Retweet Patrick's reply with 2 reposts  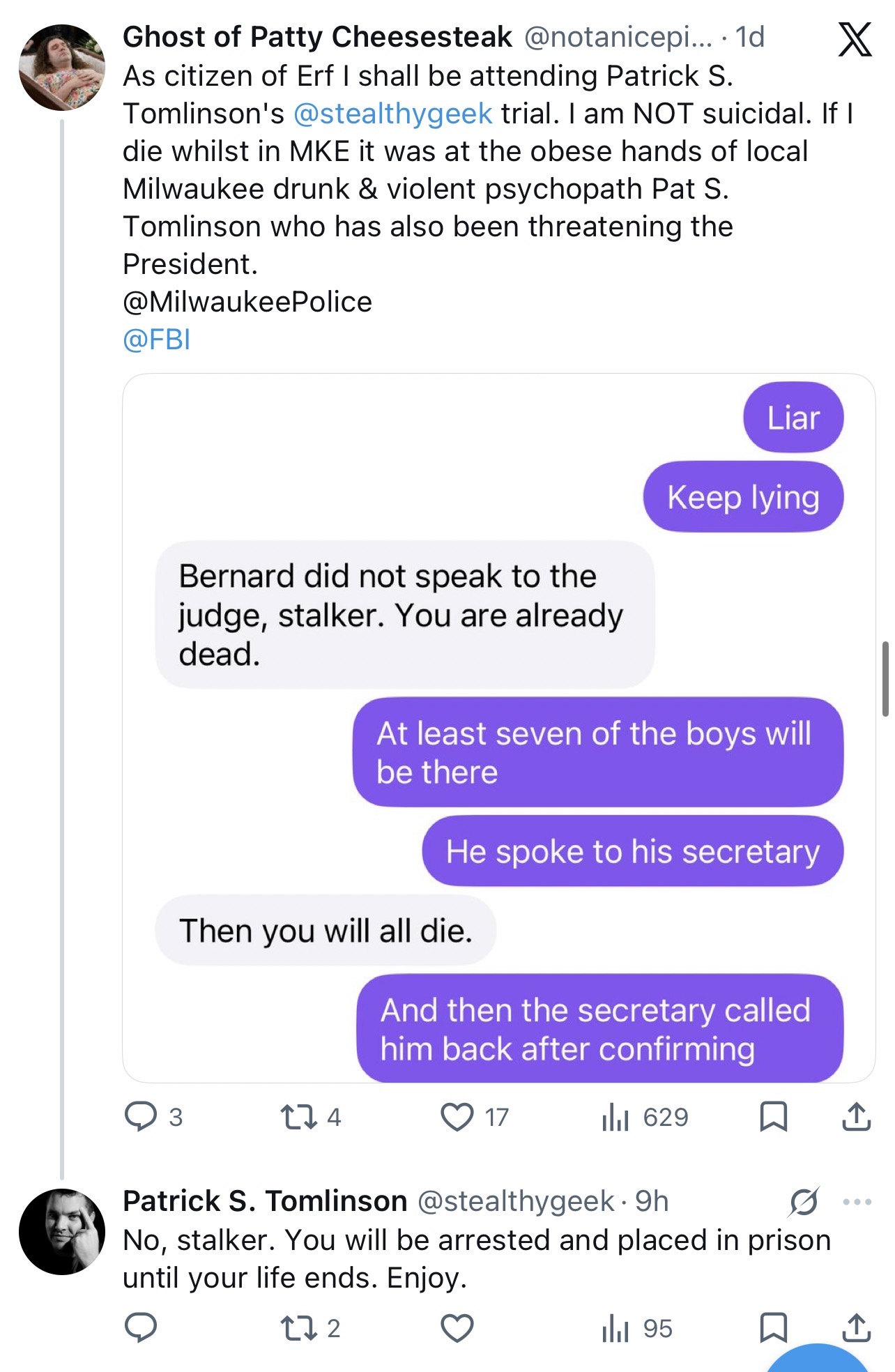(298, 1328)
